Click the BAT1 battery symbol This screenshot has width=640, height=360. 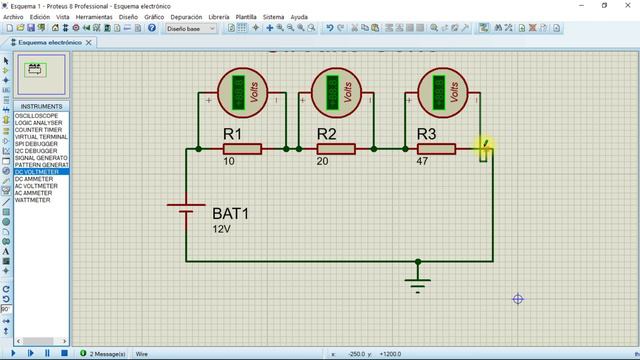pyautogui.click(x=186, y=208)
